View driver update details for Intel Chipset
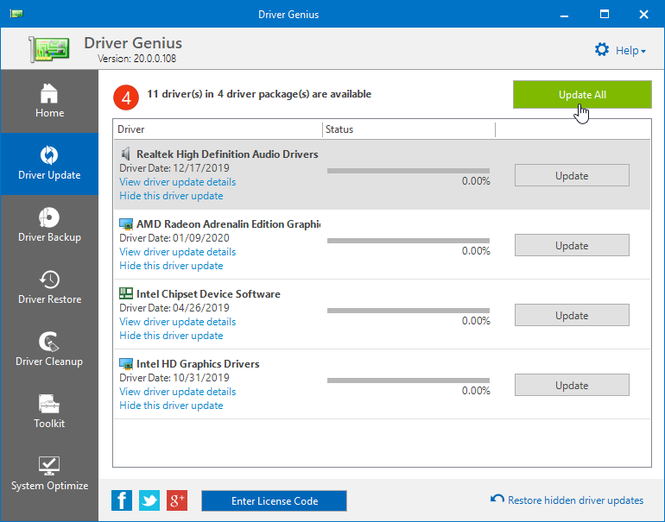 point(177,322)
